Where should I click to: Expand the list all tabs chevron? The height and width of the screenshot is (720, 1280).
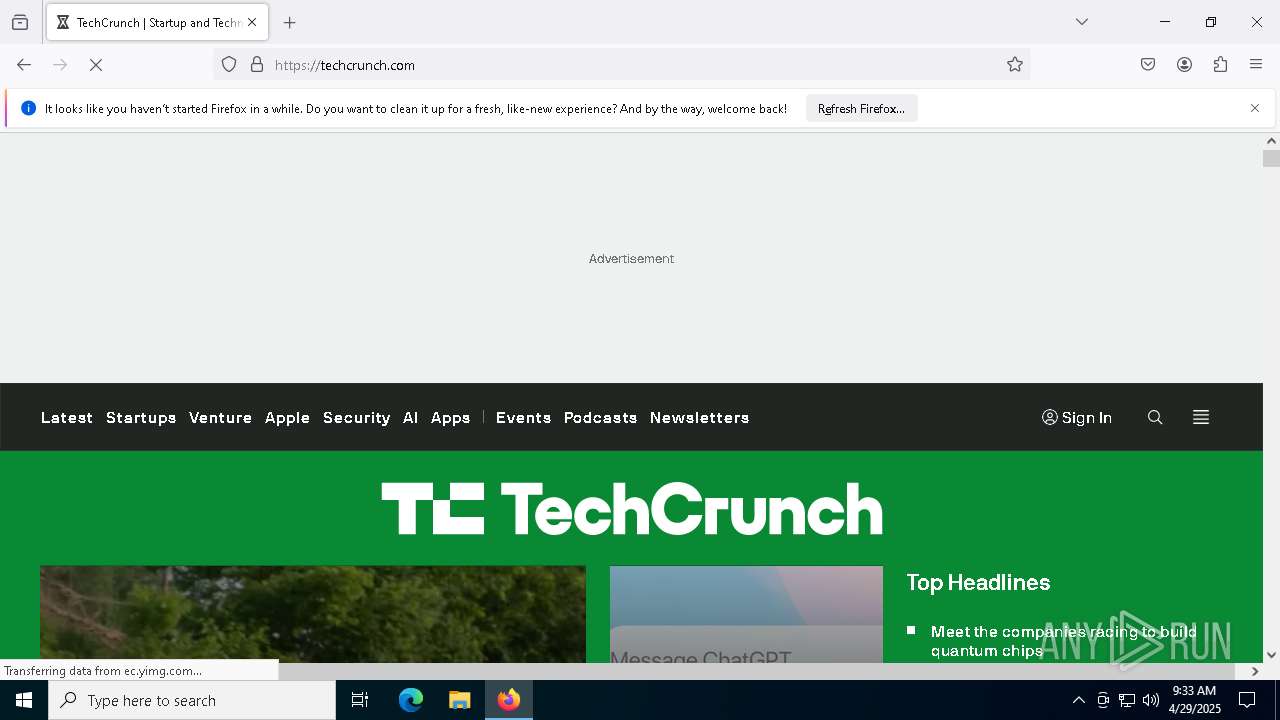click(1082, 22)
